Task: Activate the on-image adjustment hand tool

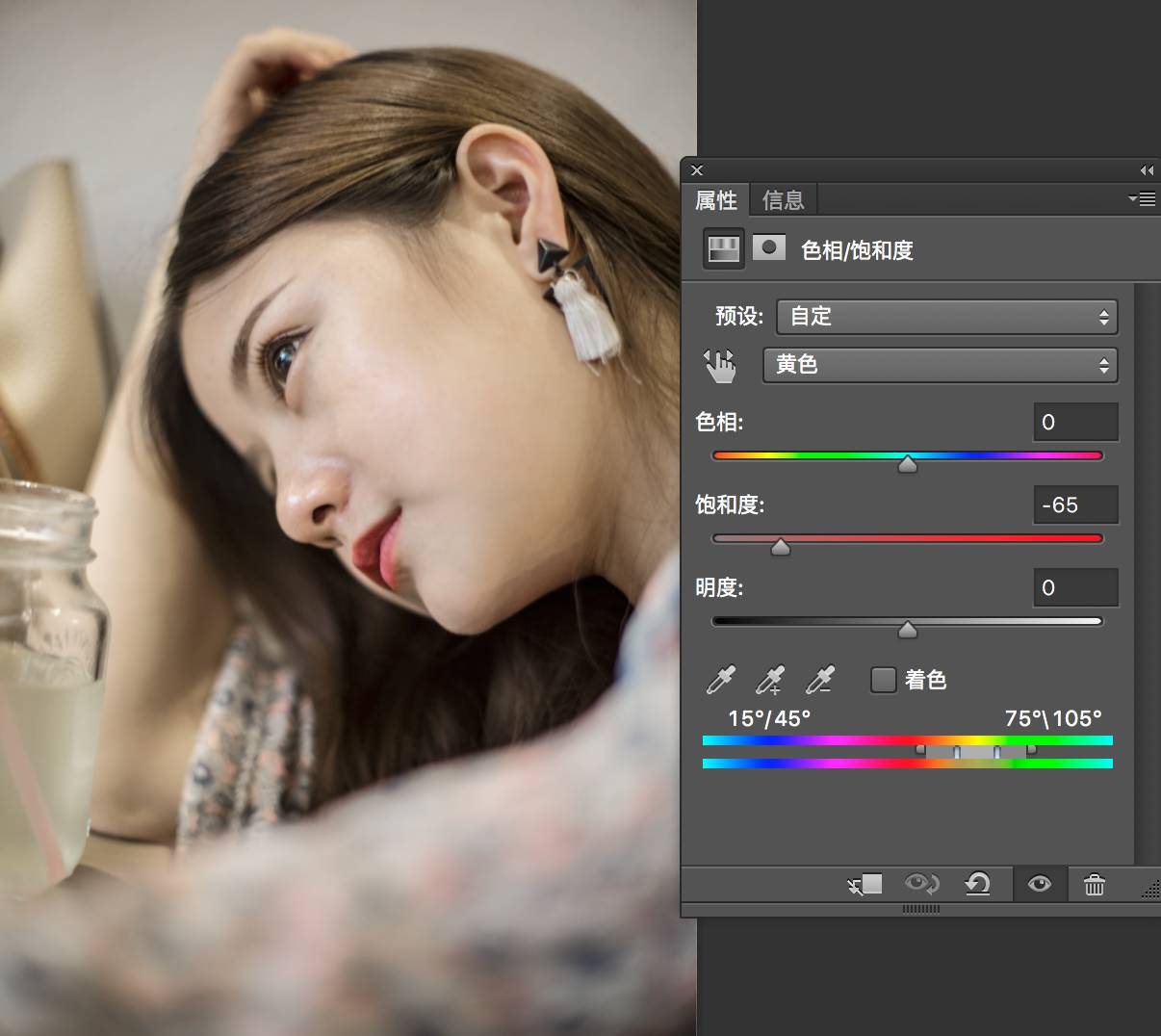Action: click(719, 366)
